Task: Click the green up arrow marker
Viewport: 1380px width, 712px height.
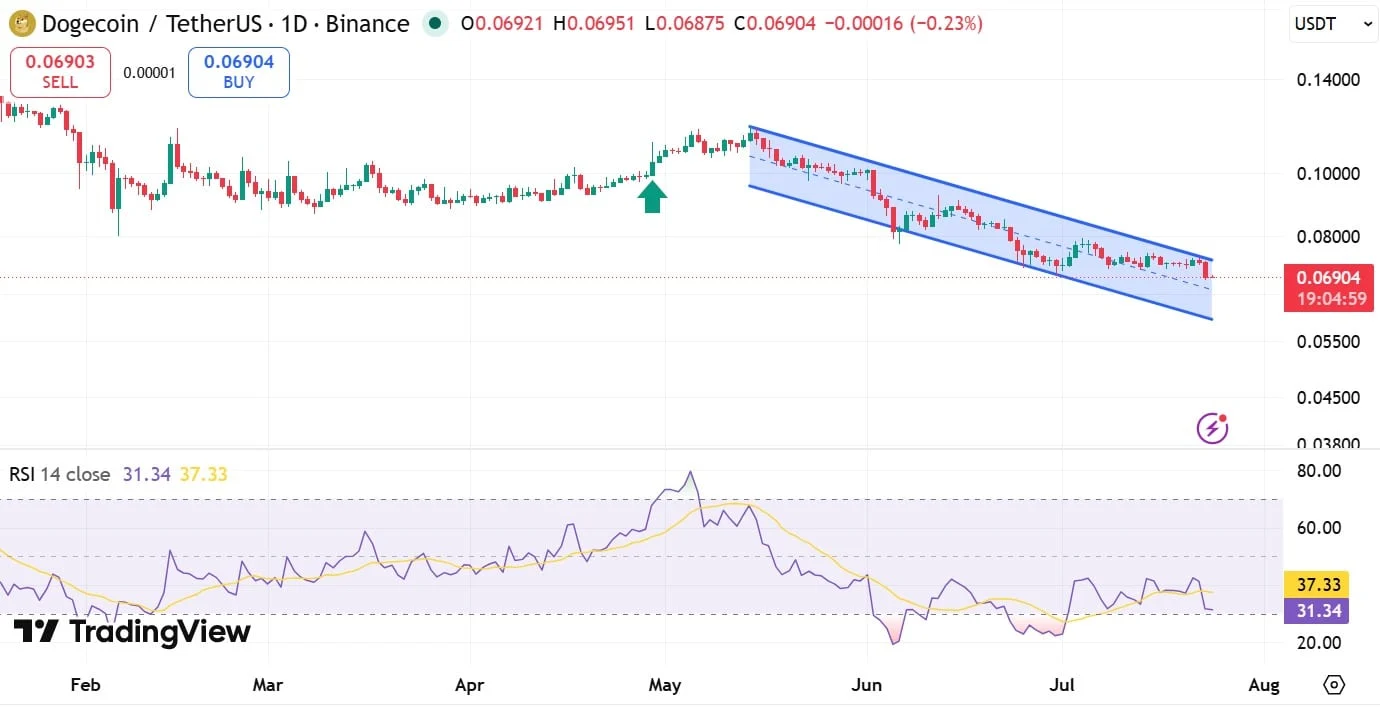Action: (652, 197)
